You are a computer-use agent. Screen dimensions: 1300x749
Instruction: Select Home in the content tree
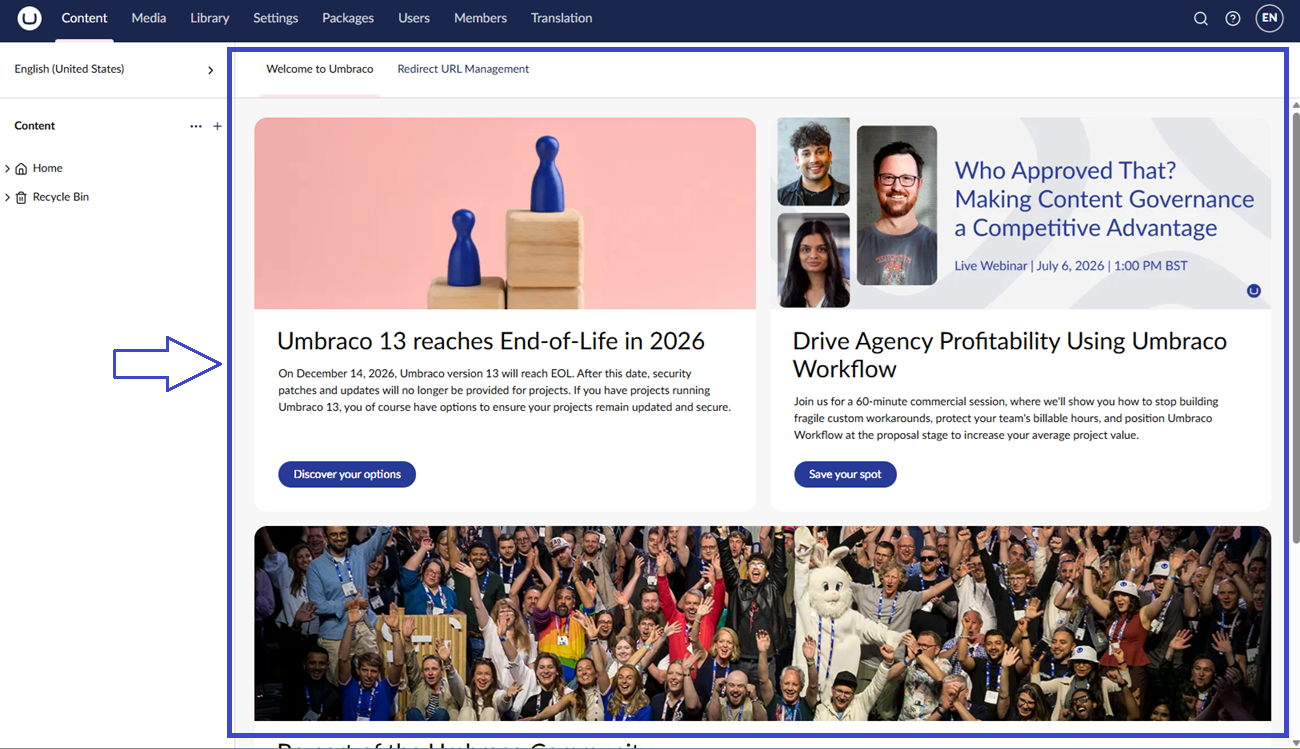click(47, 168)
